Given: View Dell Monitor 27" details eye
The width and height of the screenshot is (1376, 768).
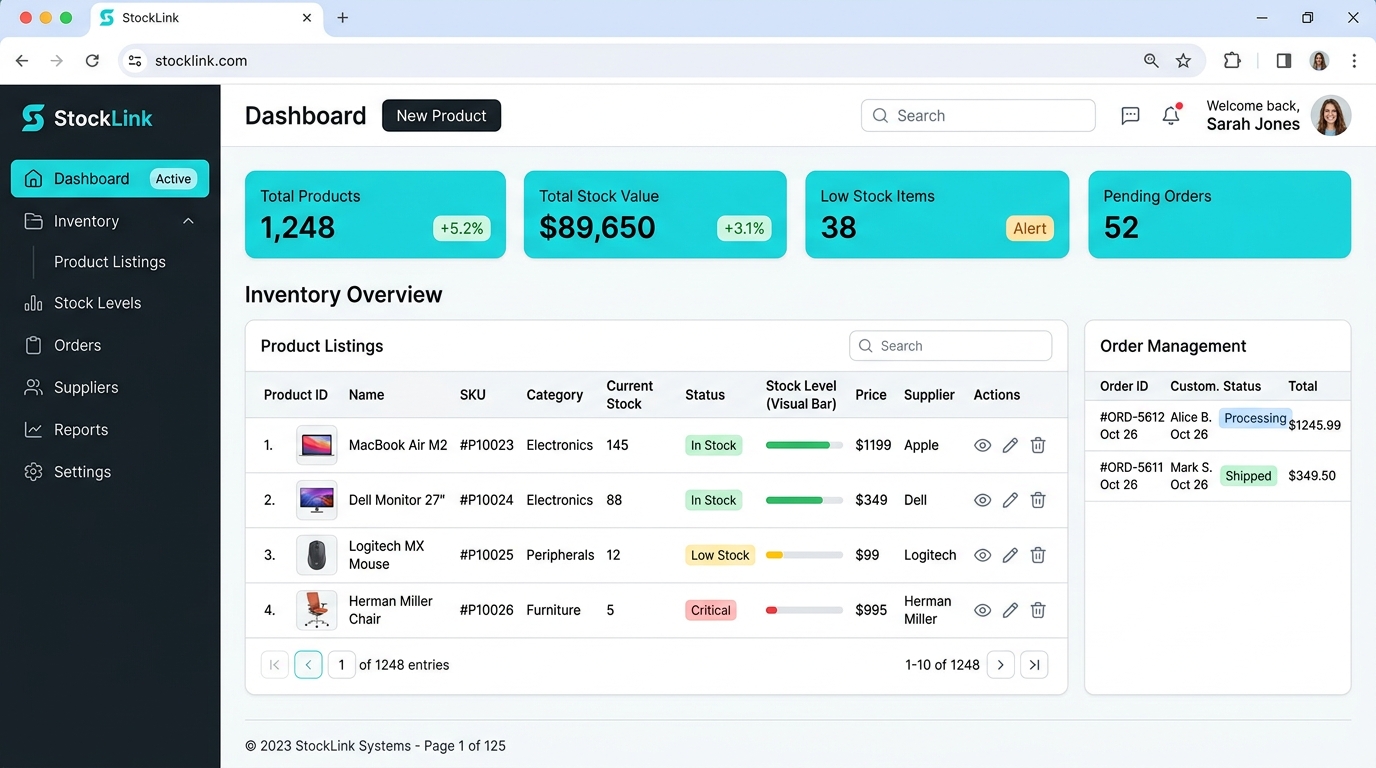Looking at the screenshot, I should point(982,500).
